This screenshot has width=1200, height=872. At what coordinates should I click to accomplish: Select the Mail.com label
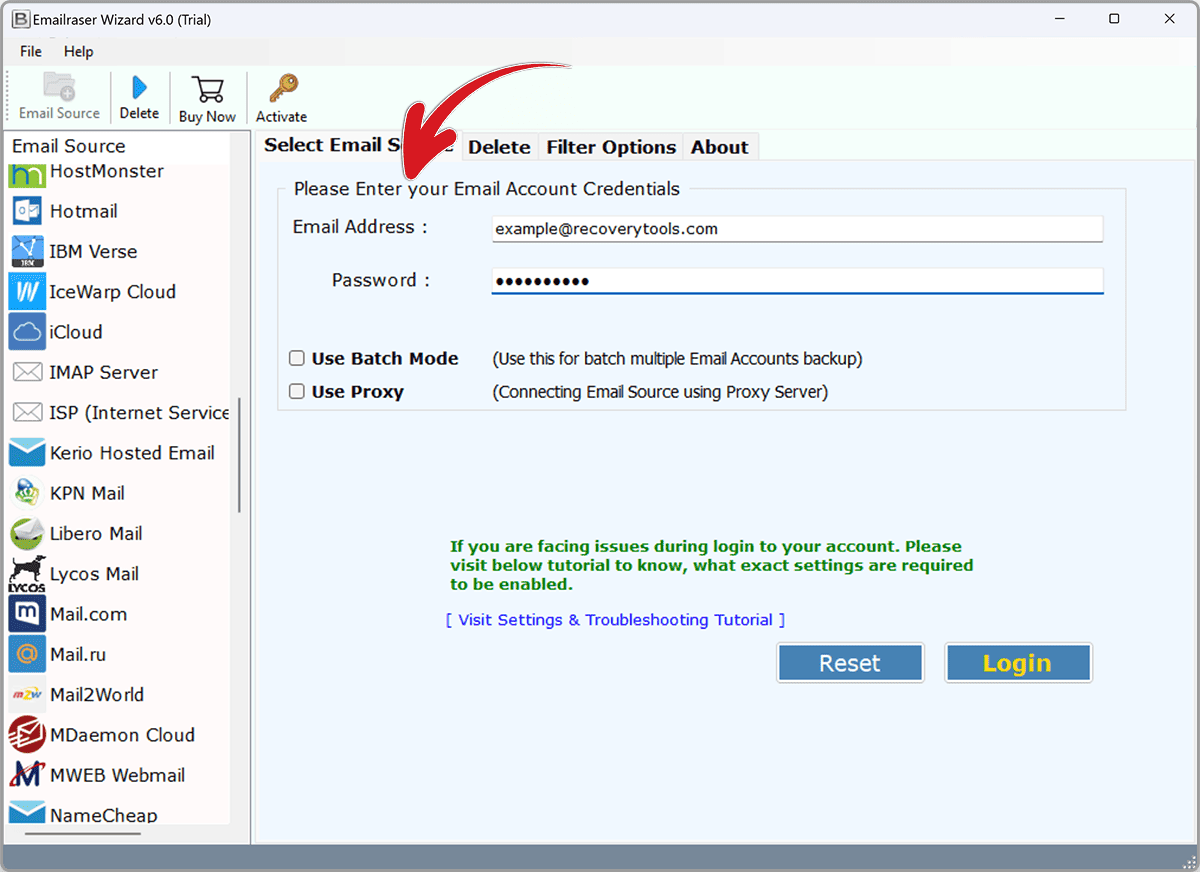pyautogui.click(x=88, y=614)
